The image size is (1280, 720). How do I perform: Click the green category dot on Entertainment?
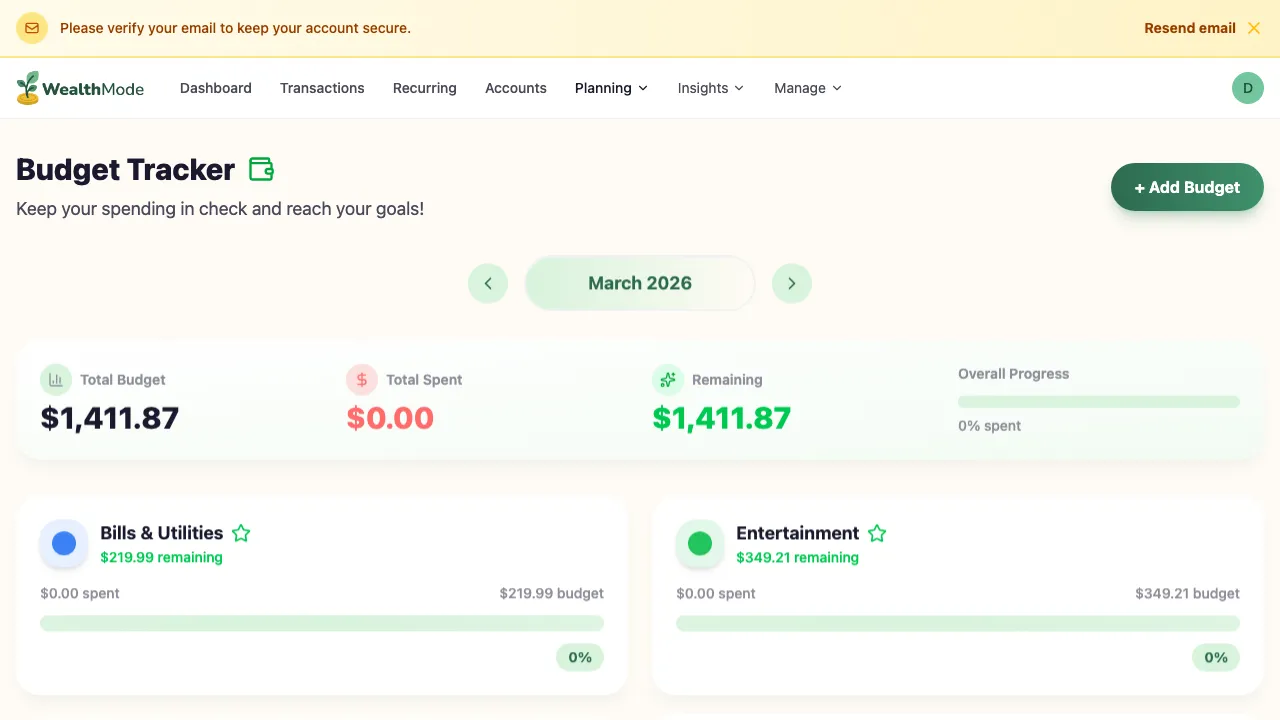point(700,543)
